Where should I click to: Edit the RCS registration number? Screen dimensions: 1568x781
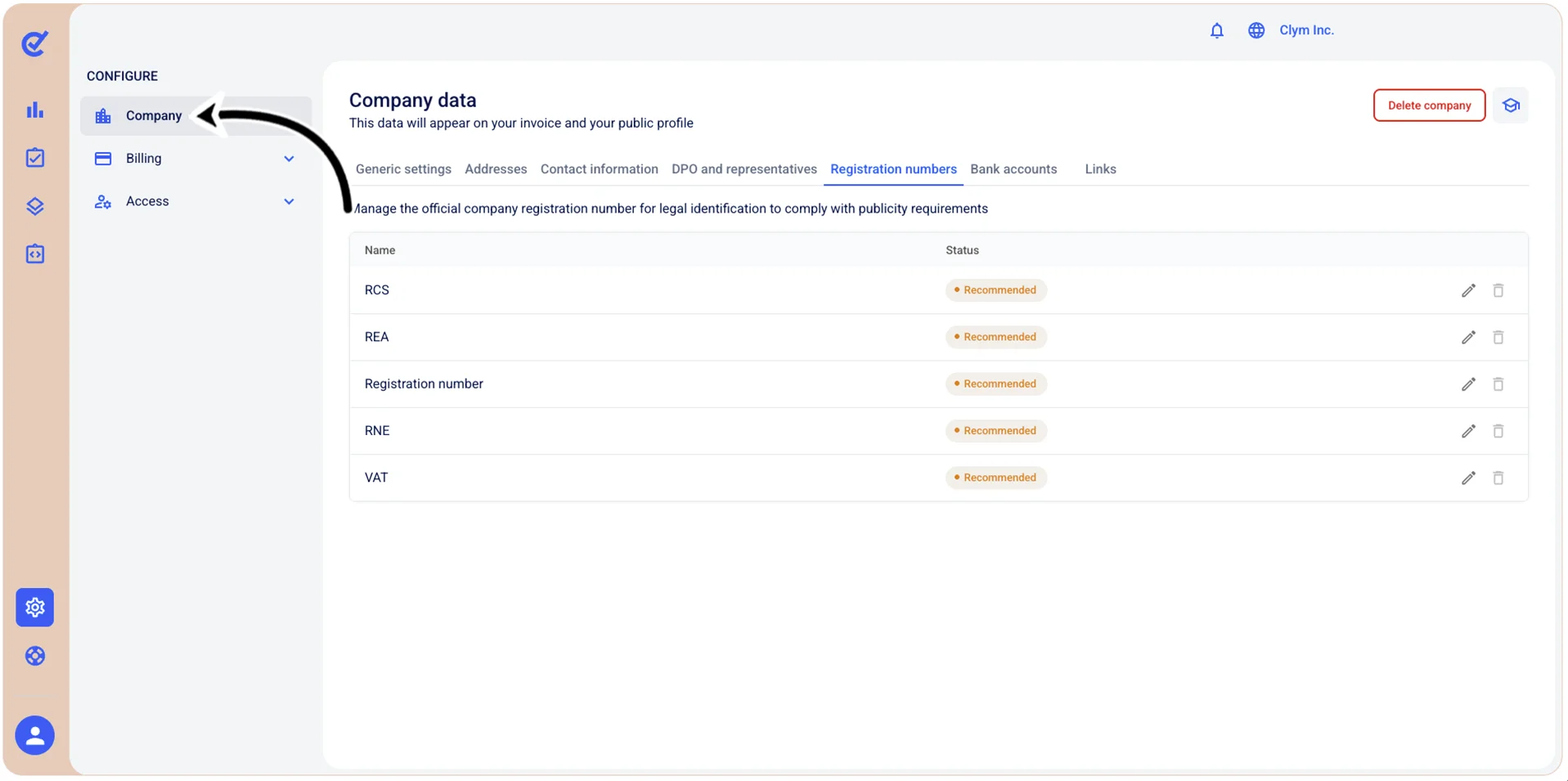pyautogui.click(x=1468, y=290)
